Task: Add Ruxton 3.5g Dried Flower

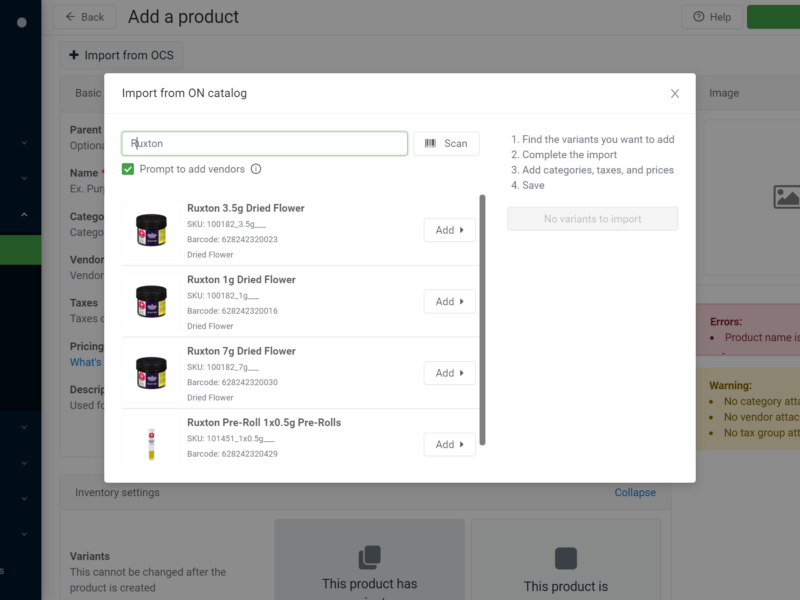Action: click(x=449, y=230)
